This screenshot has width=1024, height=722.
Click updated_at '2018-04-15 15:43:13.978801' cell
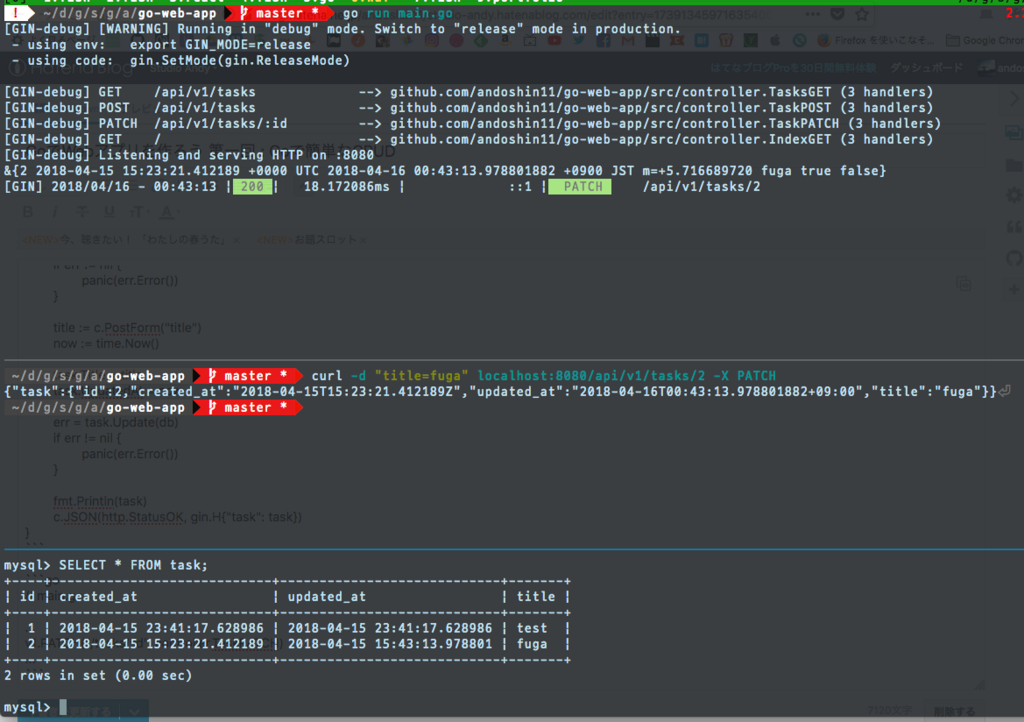point(390,644)
